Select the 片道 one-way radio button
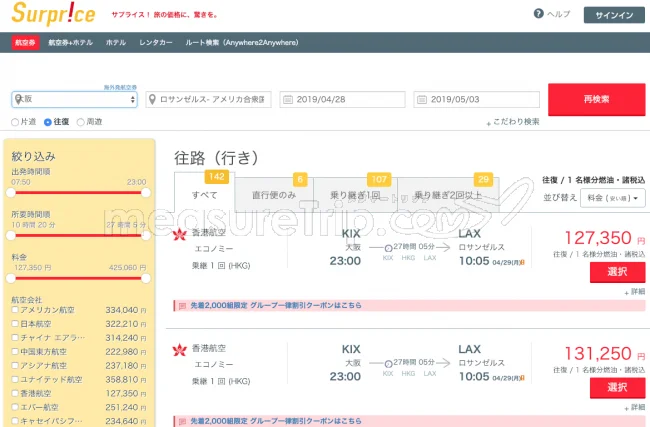 click(x=15, y=122)
